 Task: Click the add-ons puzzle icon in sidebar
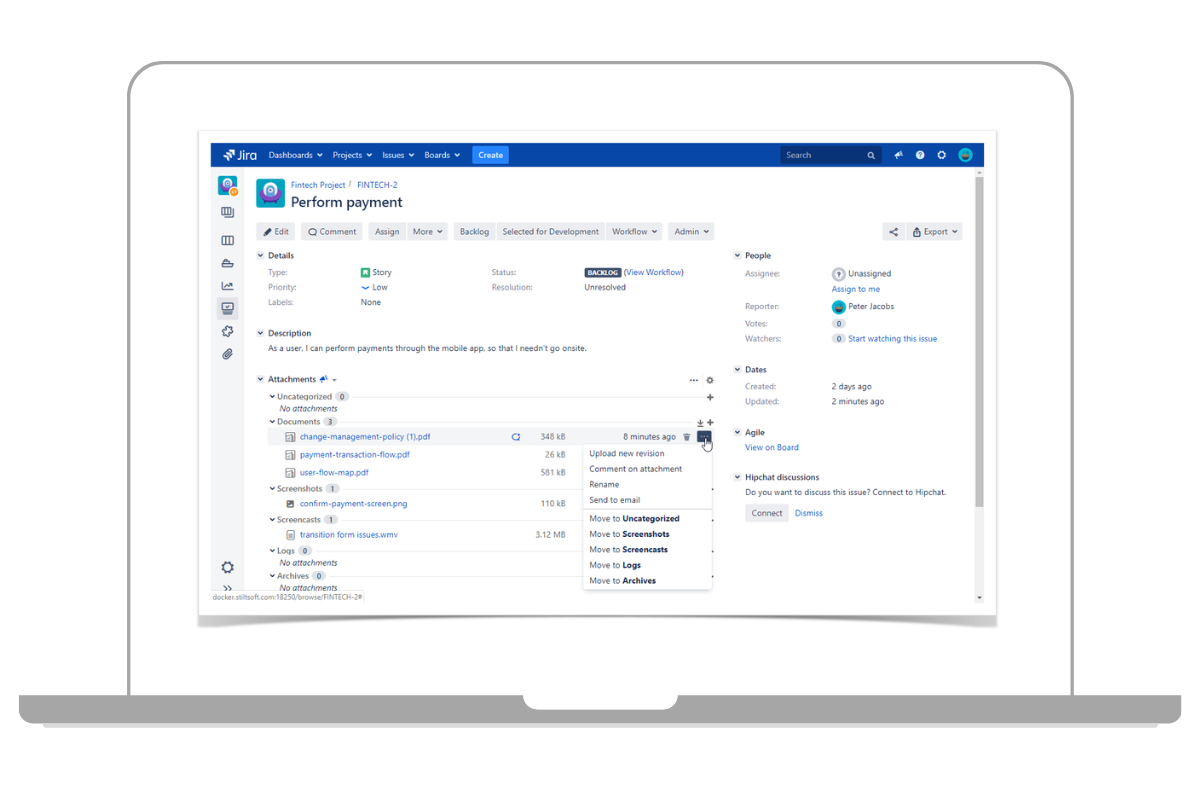pos(227,331)
